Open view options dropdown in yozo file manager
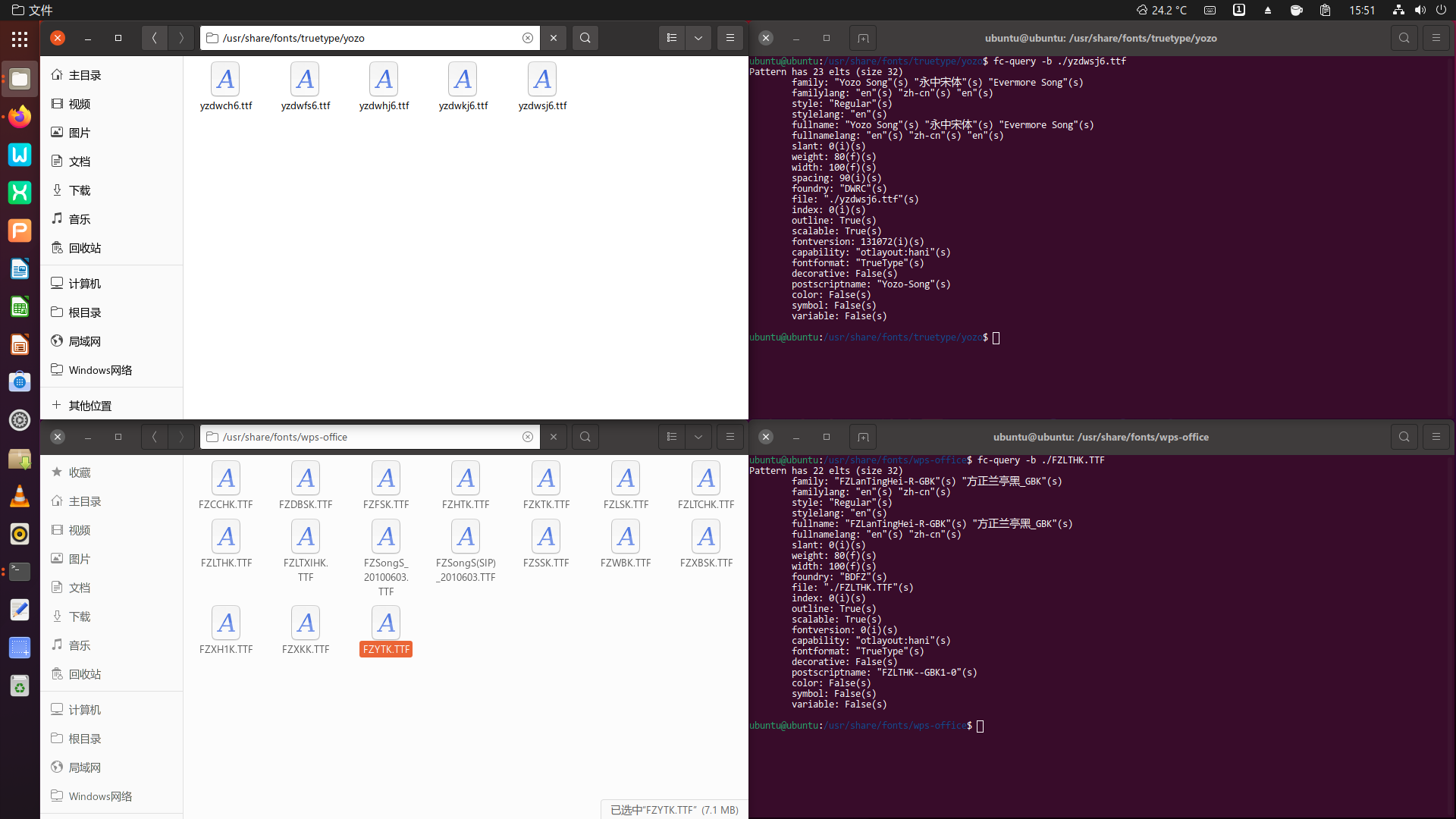 tap(698, 38)
